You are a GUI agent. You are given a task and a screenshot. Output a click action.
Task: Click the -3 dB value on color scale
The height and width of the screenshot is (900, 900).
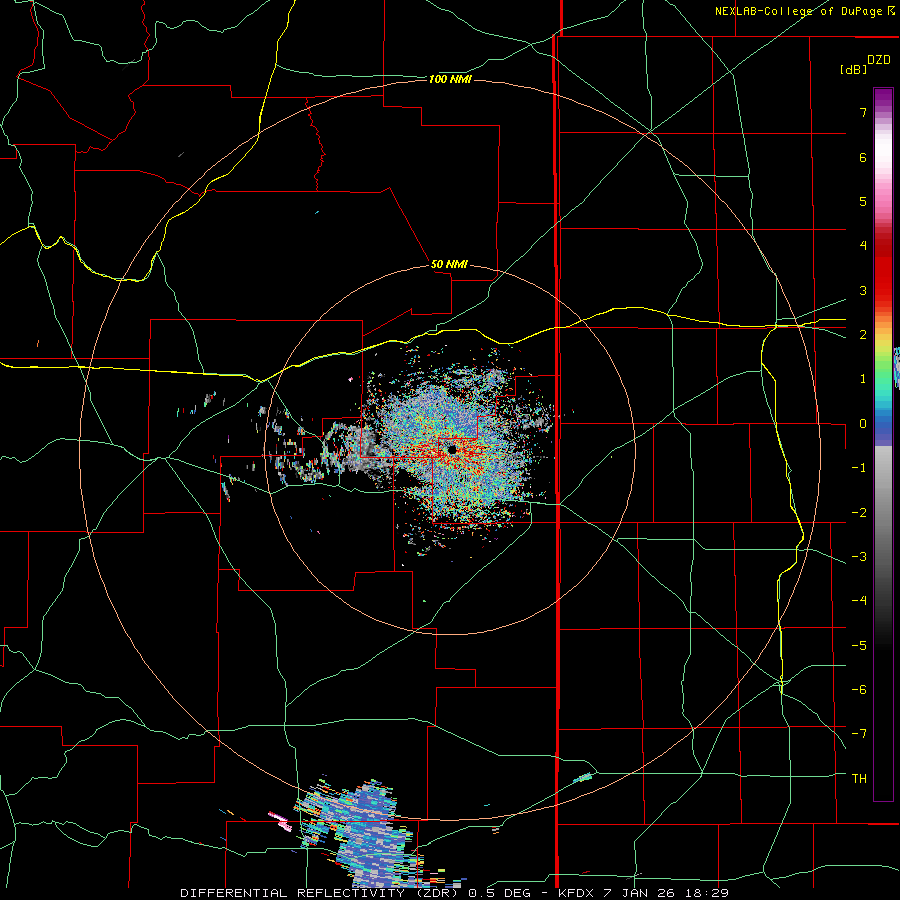(859, 557)
